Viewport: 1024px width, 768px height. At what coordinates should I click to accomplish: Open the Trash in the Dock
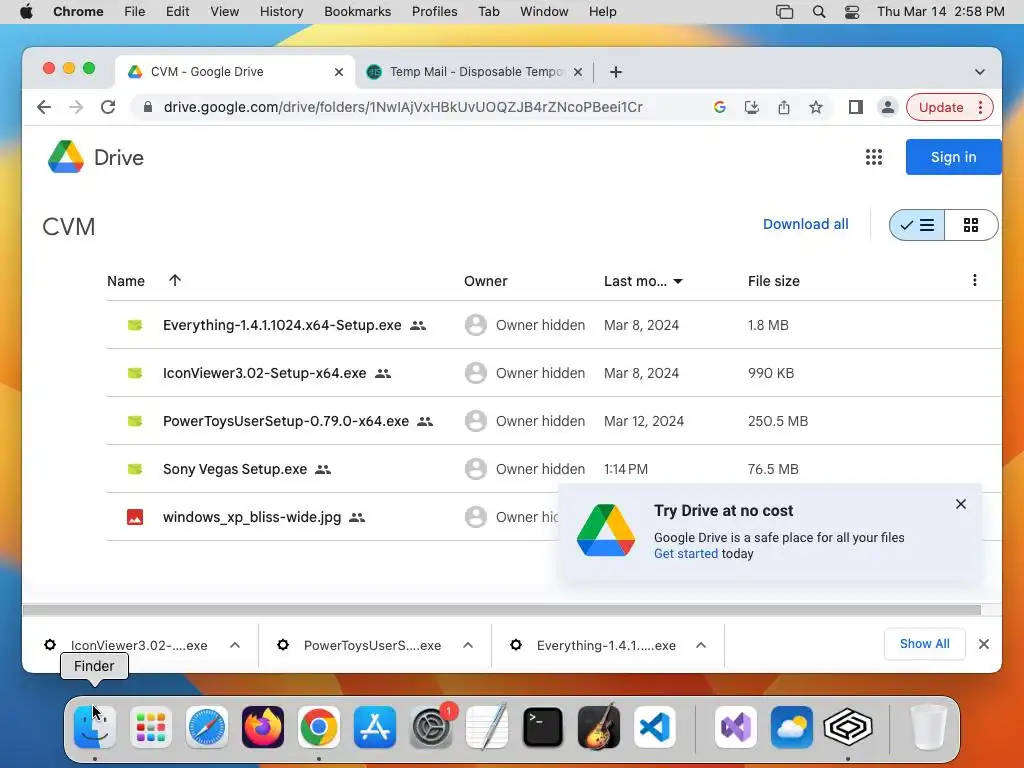pos(928,726)
